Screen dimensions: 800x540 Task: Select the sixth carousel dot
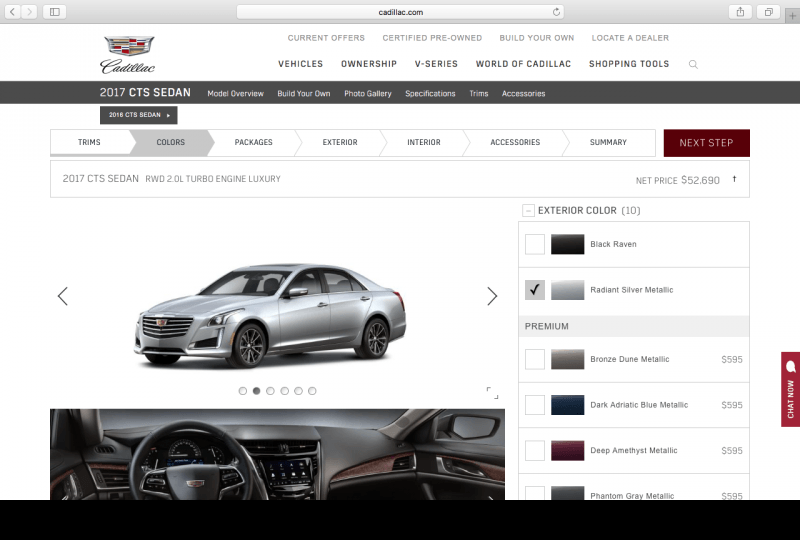312,391
